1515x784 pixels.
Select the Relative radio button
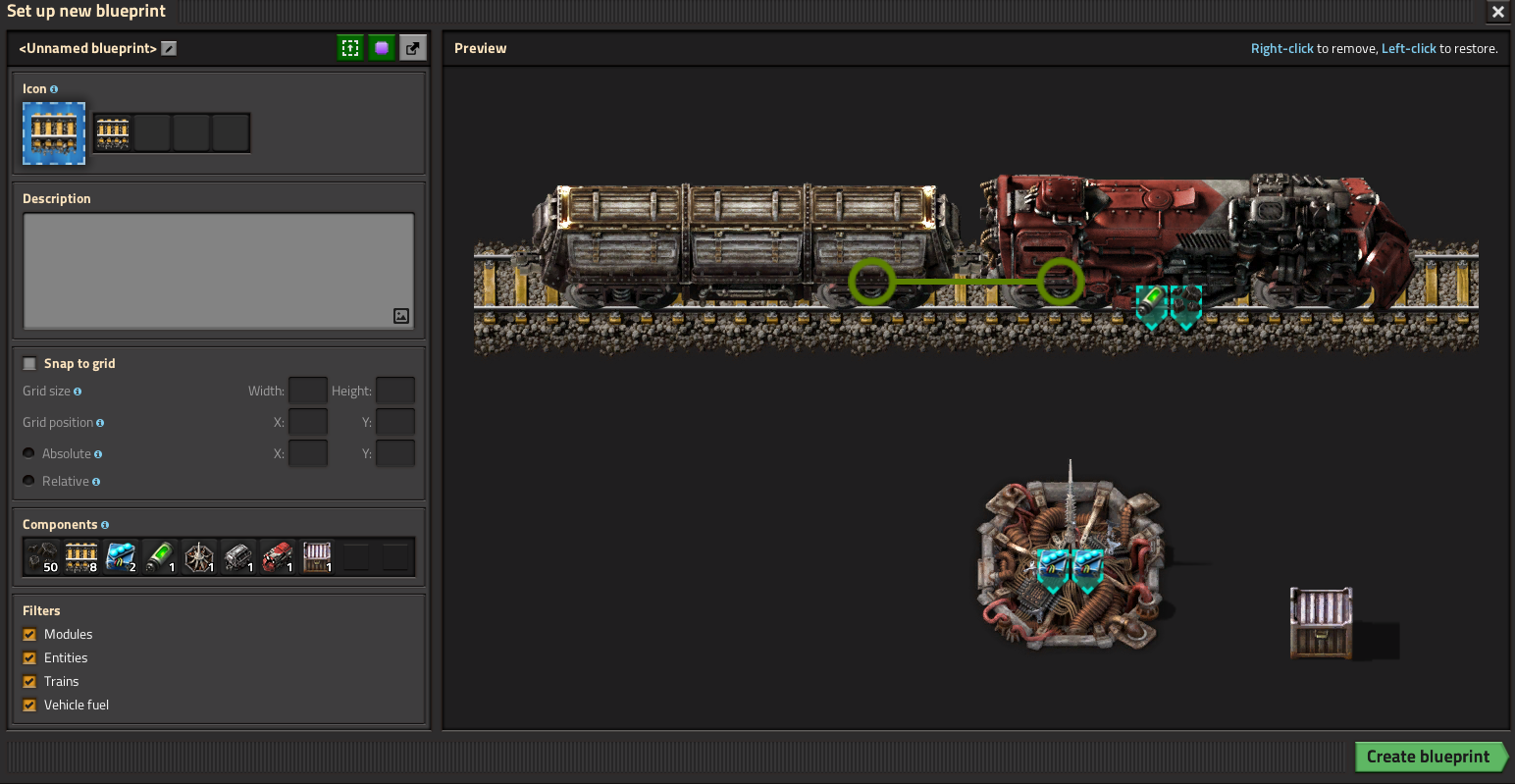tap(28, 481)
